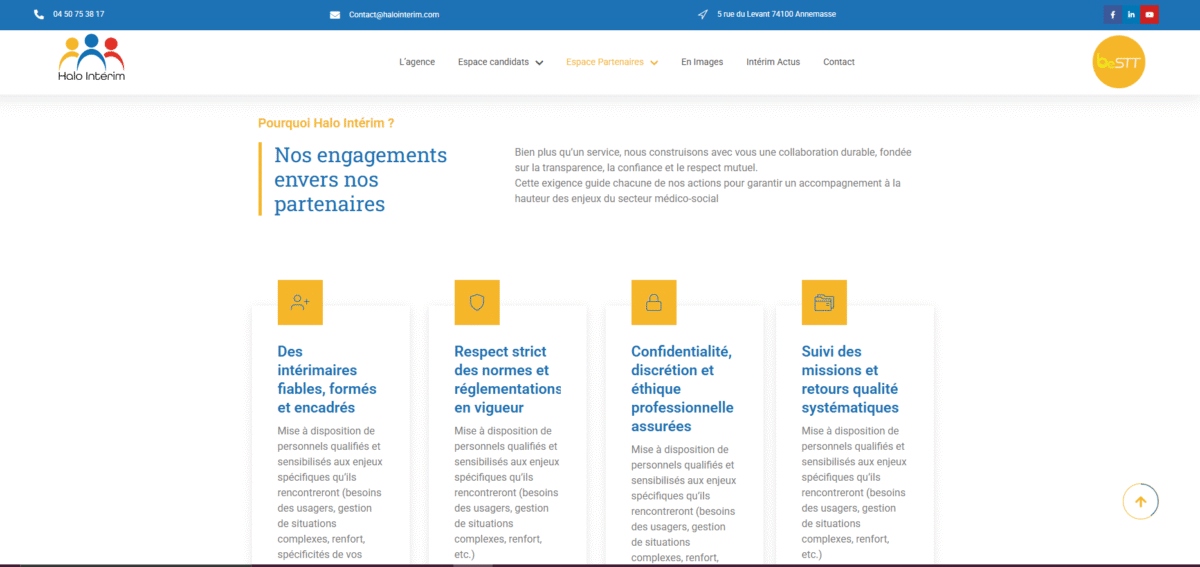Call the number 04 50 75 38 17
Screen dimensions: 1200x567
coord(79,14)
